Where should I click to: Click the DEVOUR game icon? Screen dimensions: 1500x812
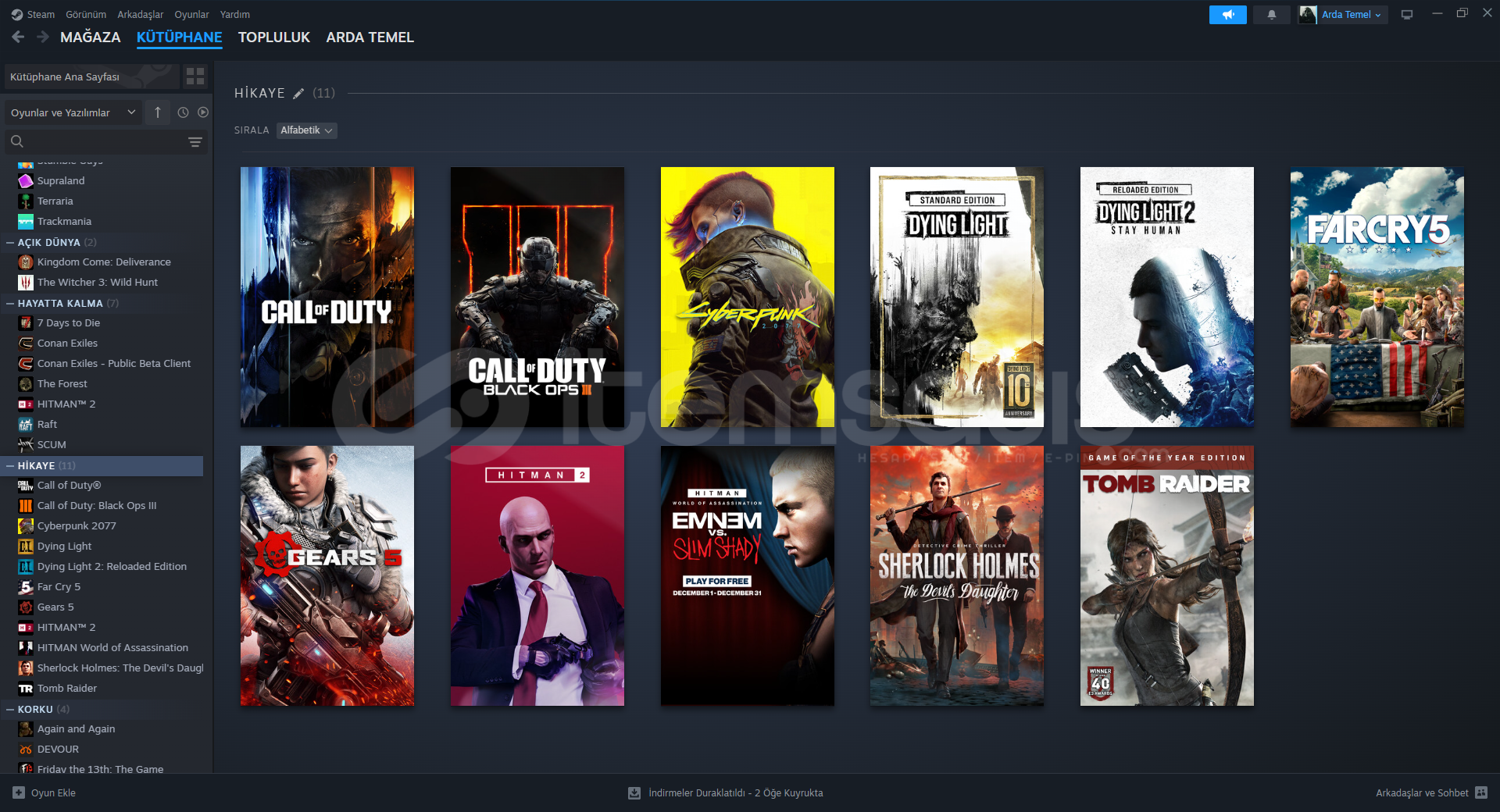[x=26, y=749]
